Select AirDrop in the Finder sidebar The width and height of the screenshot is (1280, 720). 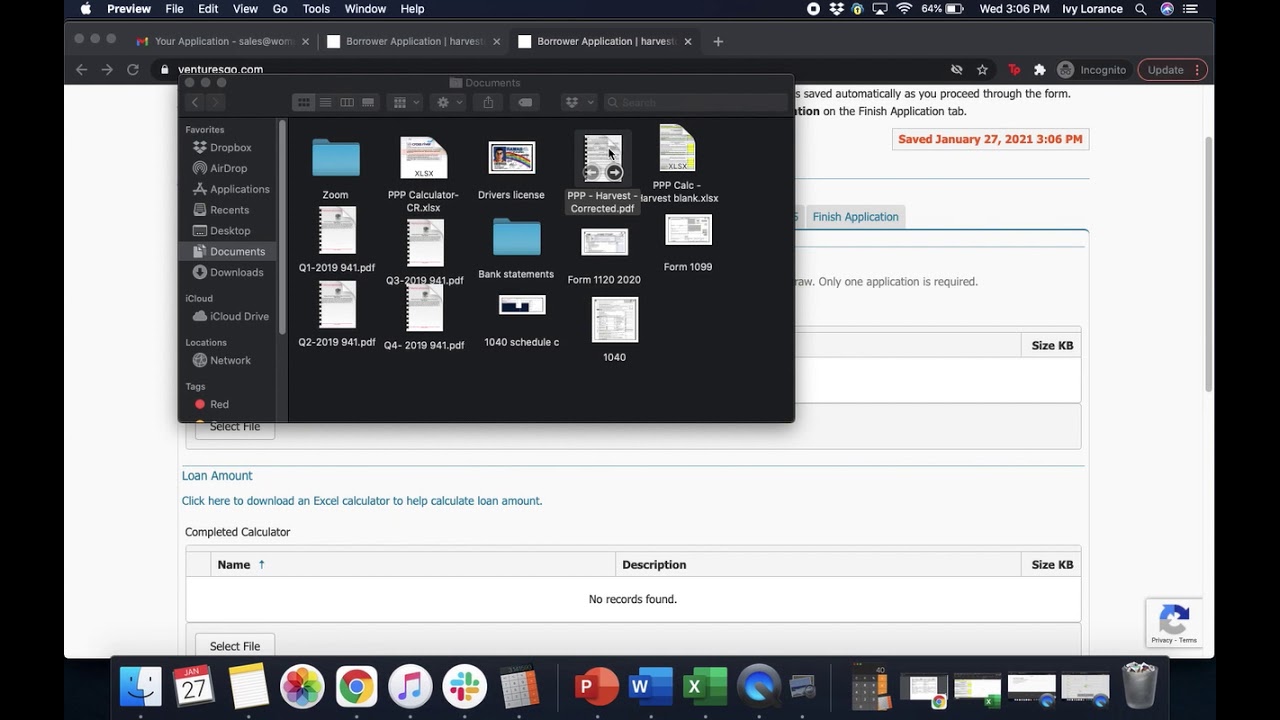tap(228, 169)
